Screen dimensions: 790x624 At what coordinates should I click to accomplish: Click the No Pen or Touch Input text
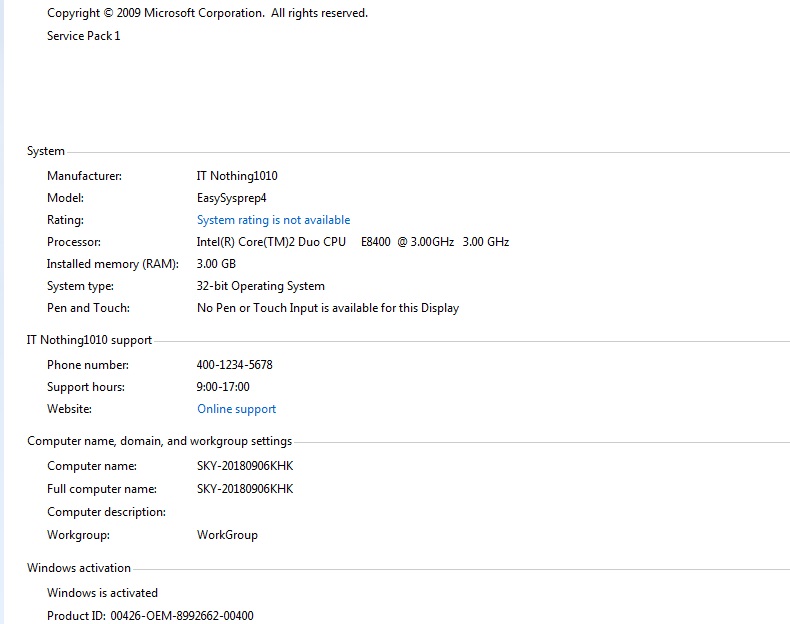(x=327, y=308)
